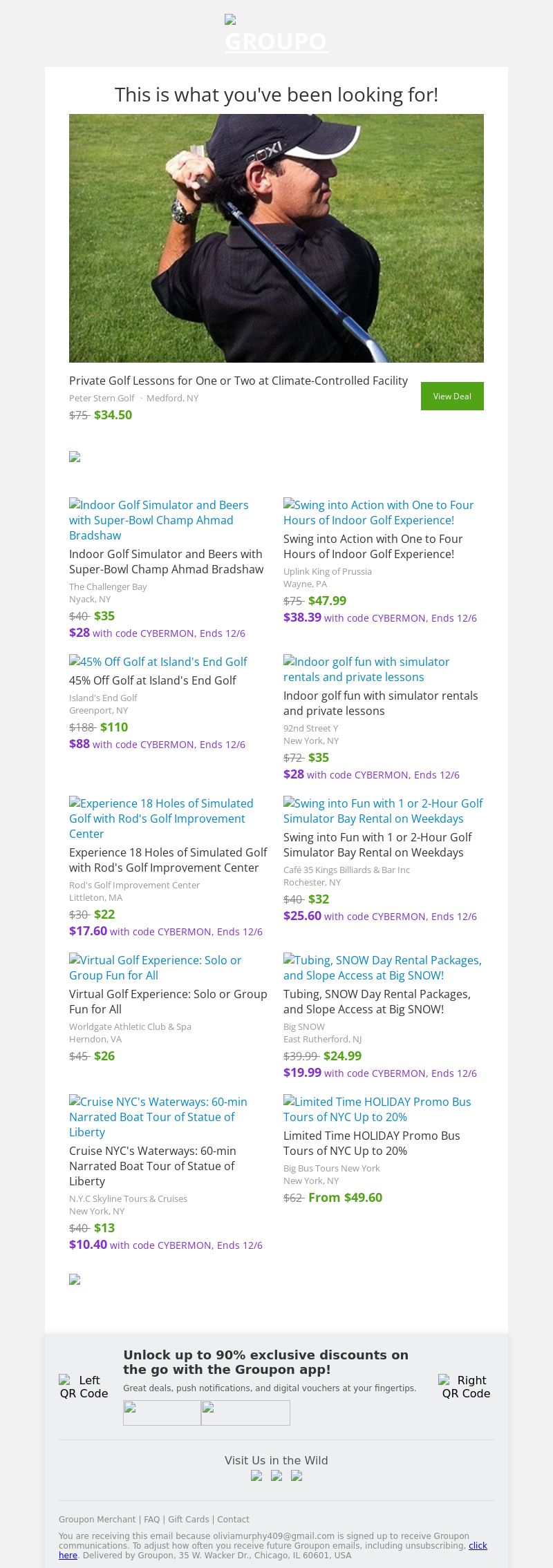Screen dimensions: 553x1568
Task: Open the leftmost social icon under Visit Us
Action: tap(256, 1475)
